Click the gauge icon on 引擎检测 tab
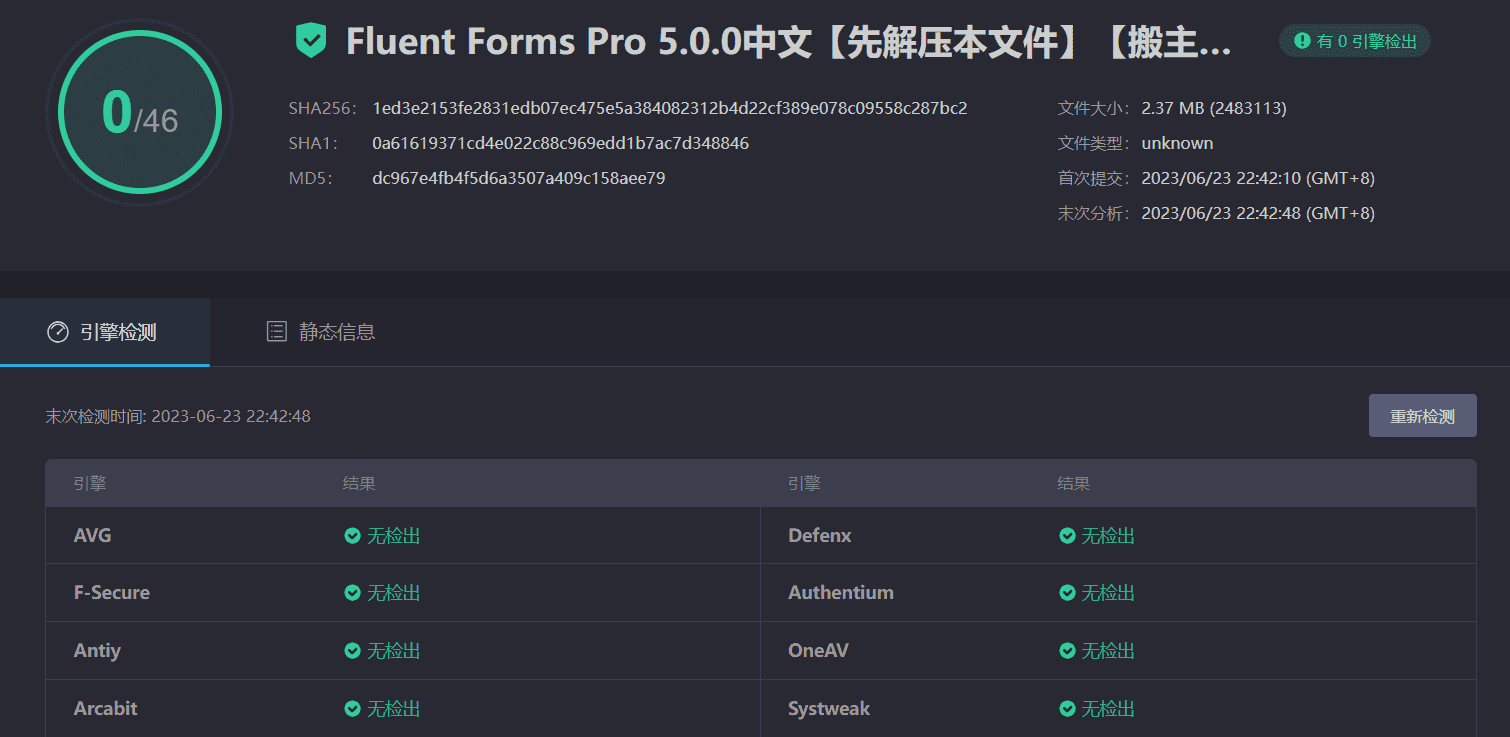 58,332
